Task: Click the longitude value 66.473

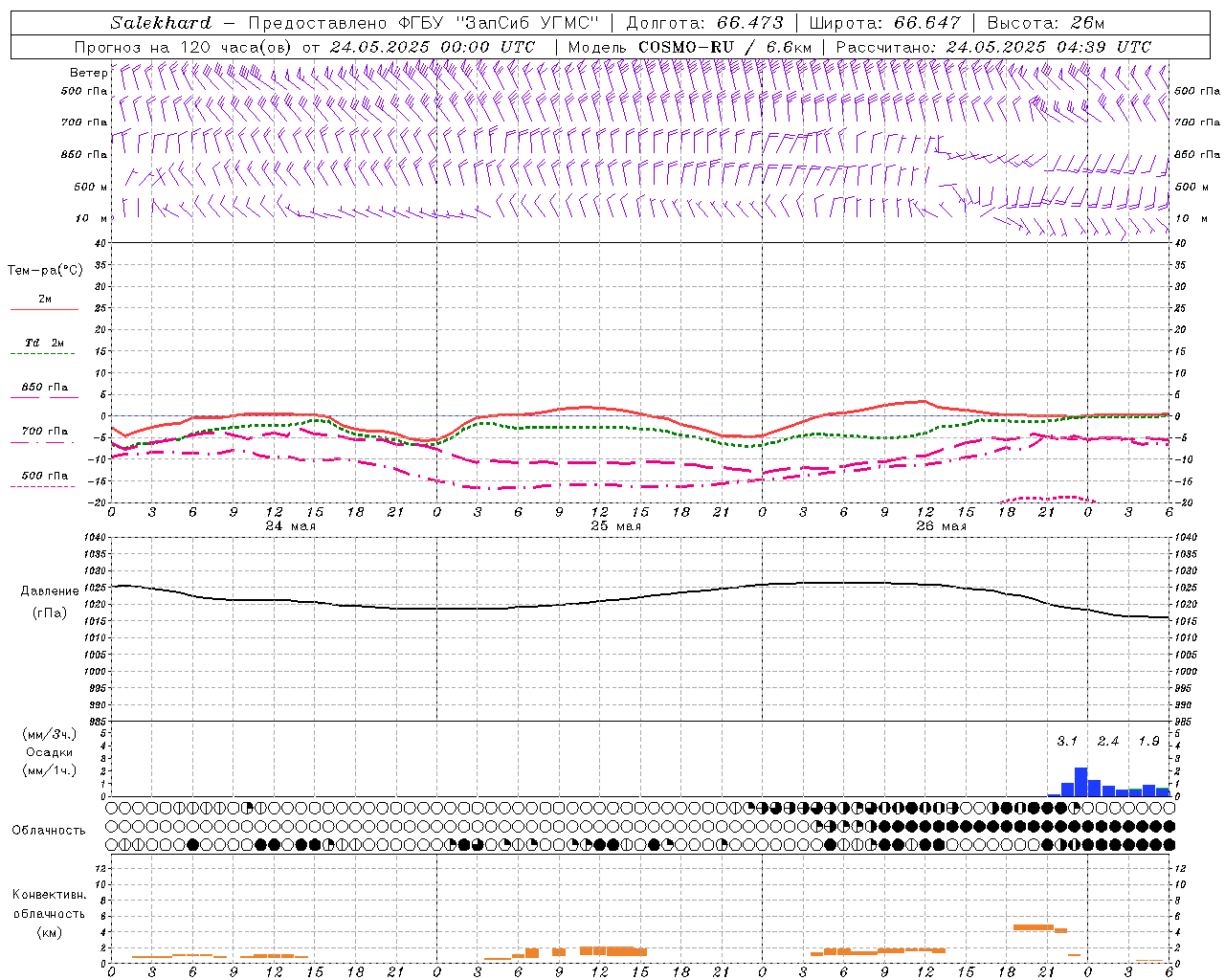Action: pyautogui.click(x=749, y=23)
